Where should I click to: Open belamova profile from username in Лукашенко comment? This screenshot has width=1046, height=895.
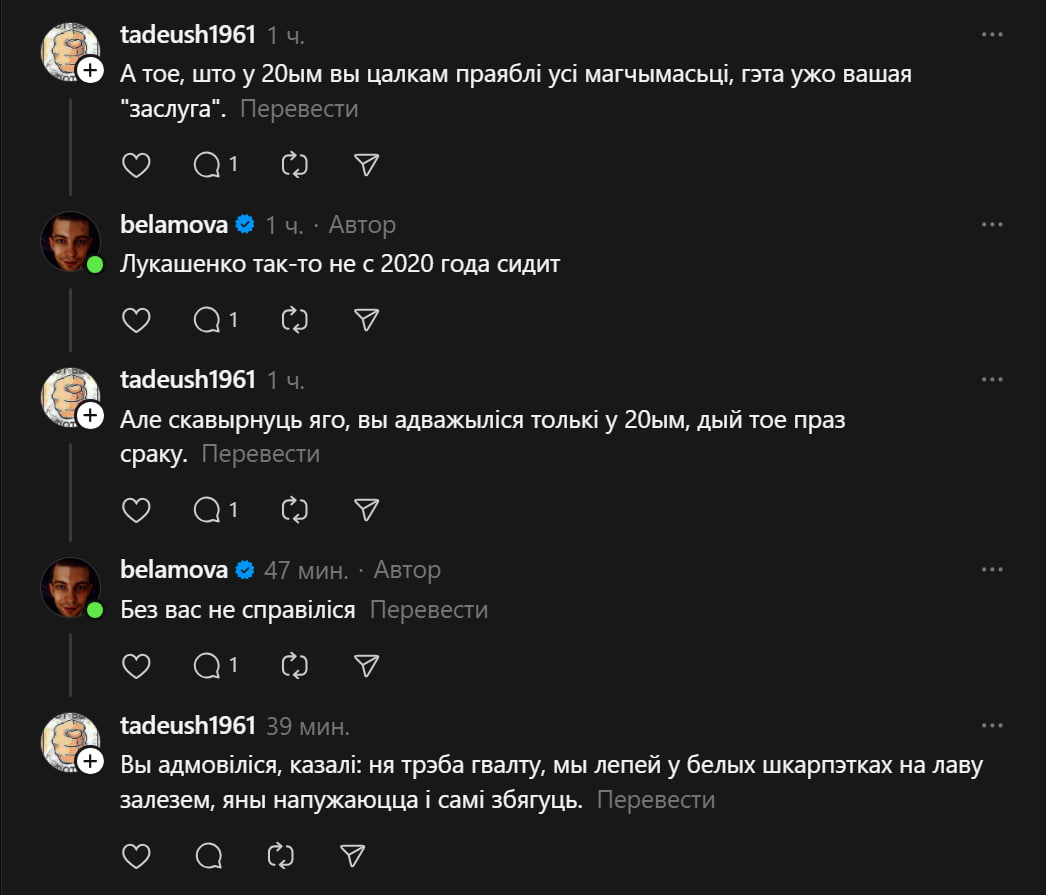pos(174,225)
